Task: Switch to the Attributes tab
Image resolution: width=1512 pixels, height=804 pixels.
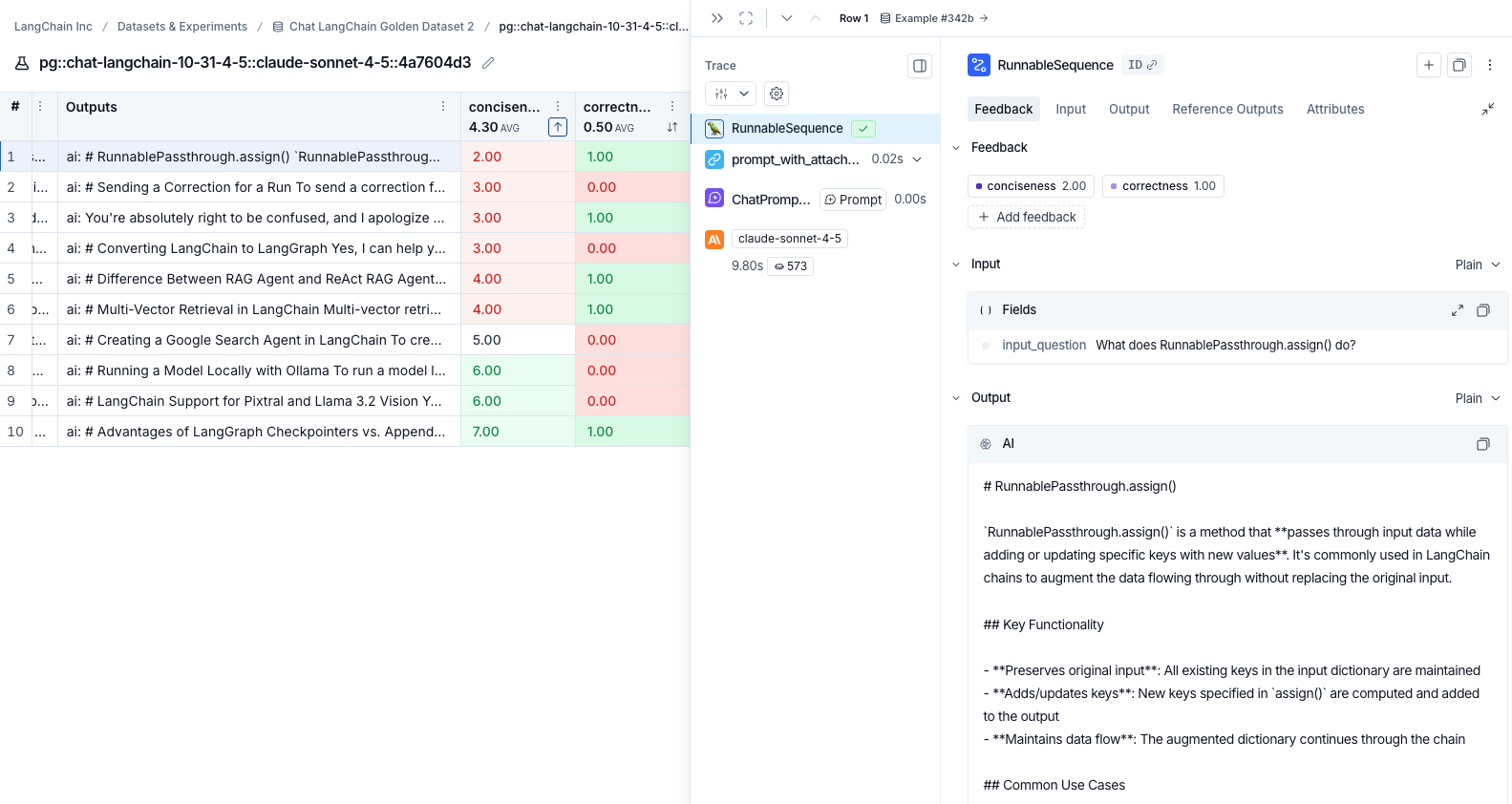Action: point(1335,109)
